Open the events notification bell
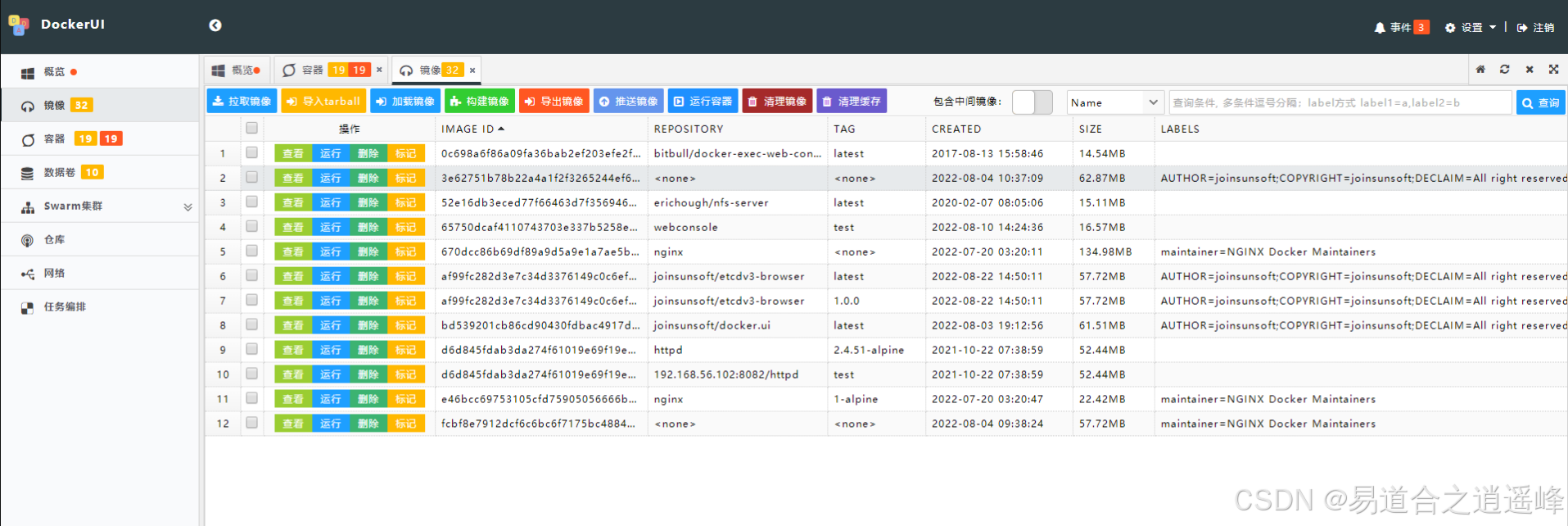This screenshot has width=1568, height=526. tap(1380, 28)
